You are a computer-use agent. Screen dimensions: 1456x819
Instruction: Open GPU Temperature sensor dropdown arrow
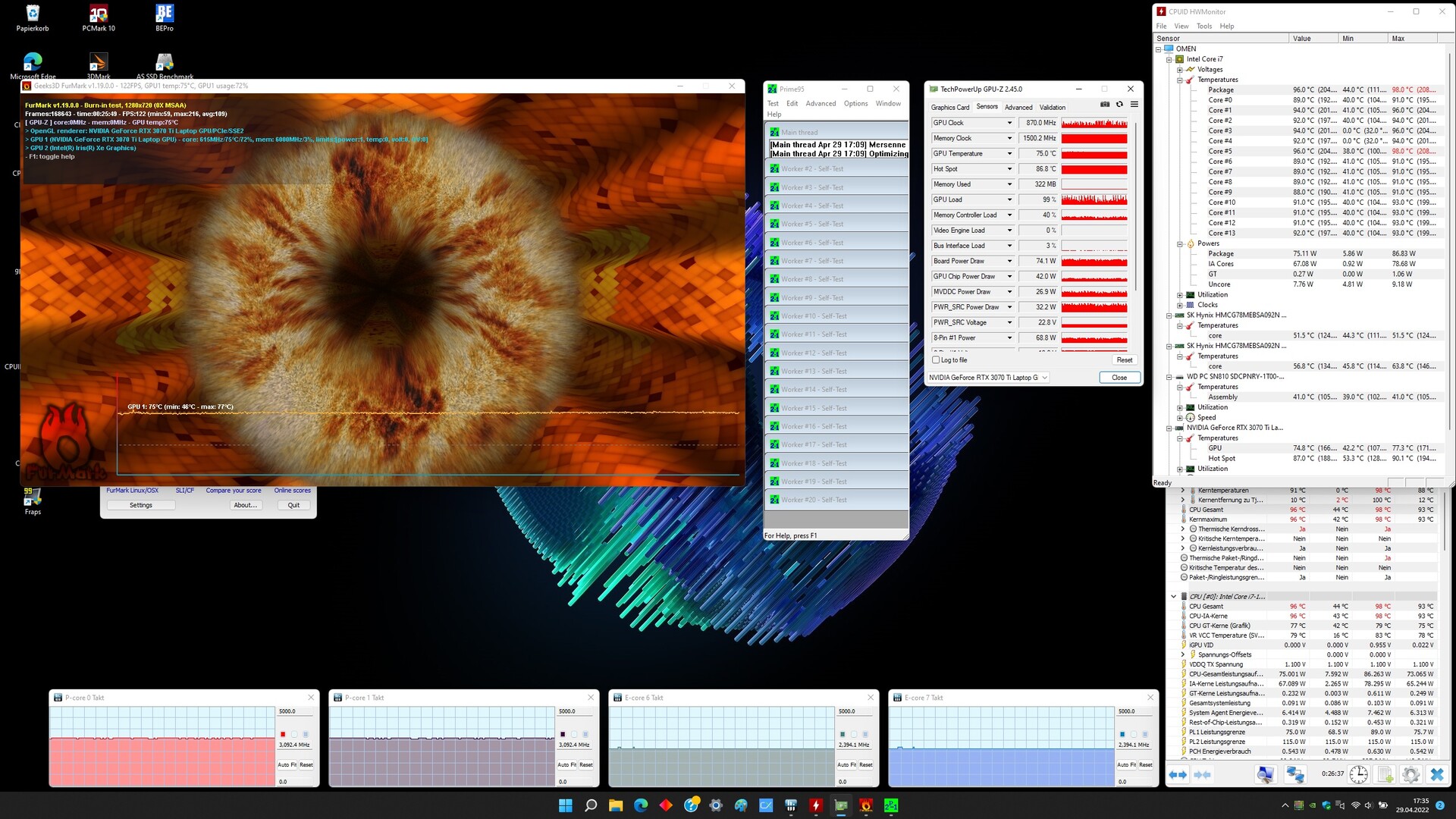coord(1009,154)
